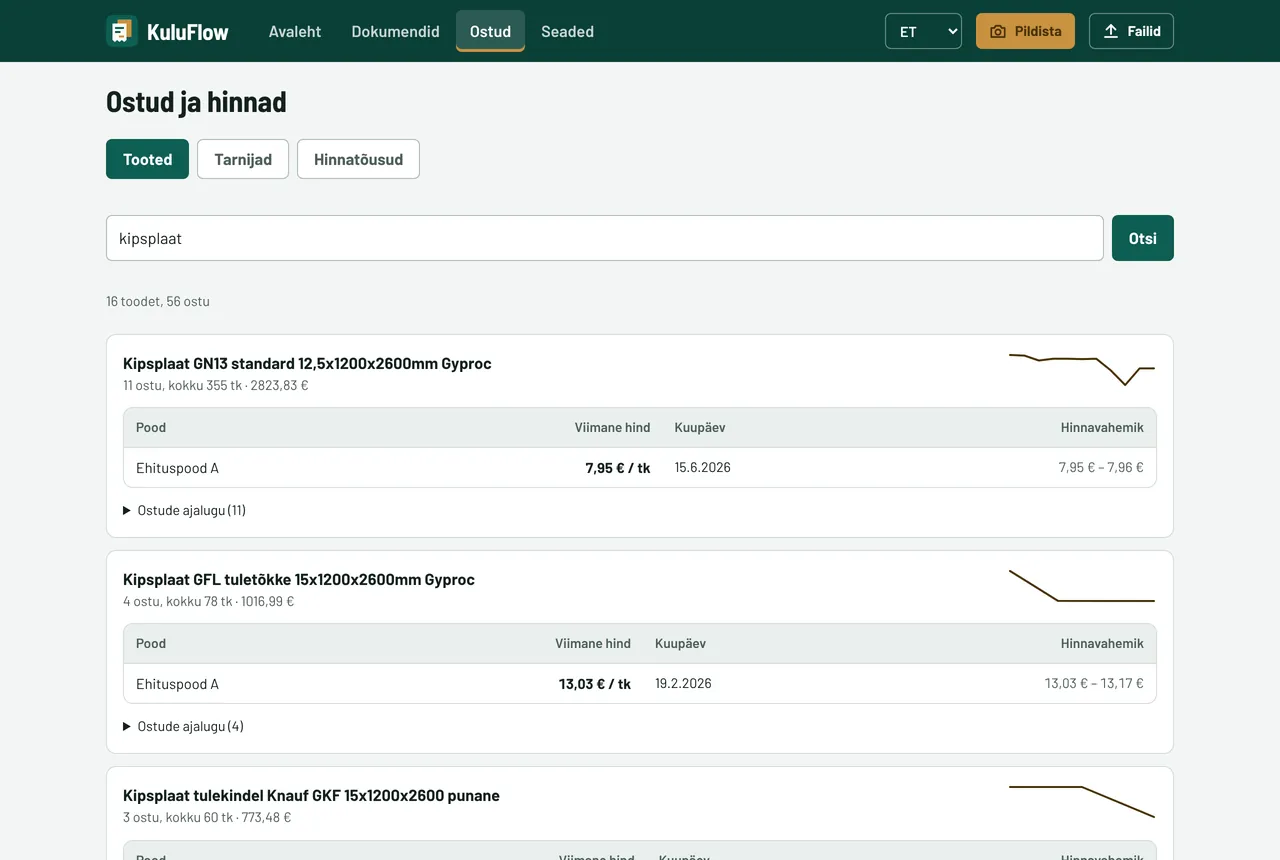Viewport: 1280px width, 860px height.
Task: Click the upload icon on Failid
Action: pos(1111,31)
